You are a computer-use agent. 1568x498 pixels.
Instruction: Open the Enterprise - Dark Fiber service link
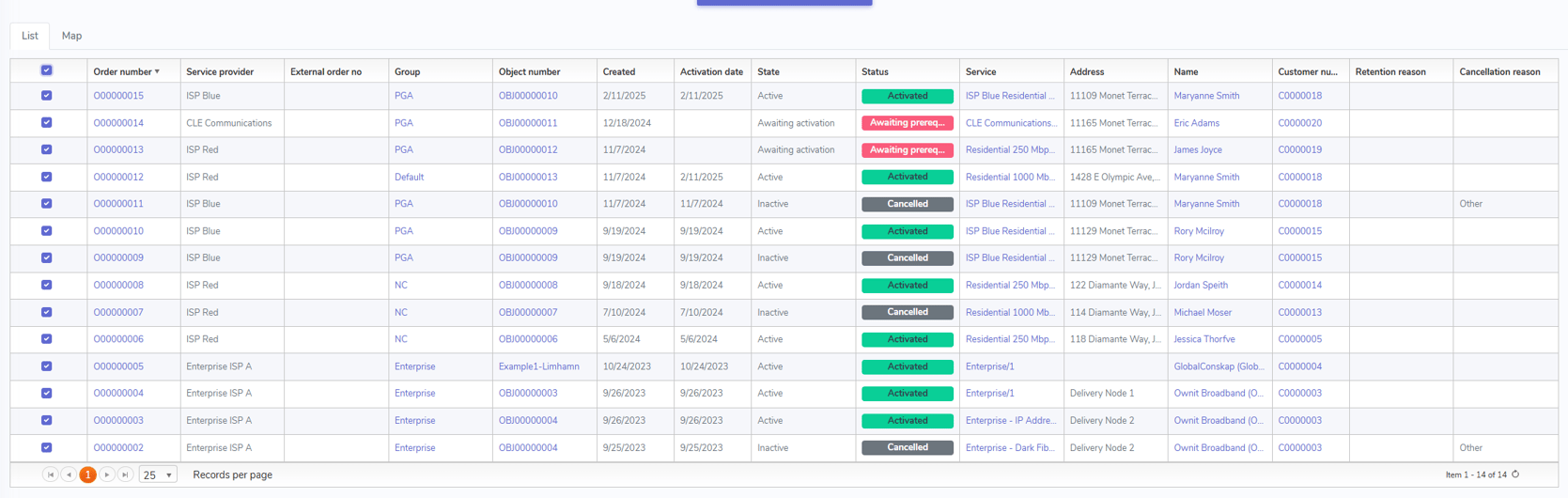click(x=1010, y=448)
